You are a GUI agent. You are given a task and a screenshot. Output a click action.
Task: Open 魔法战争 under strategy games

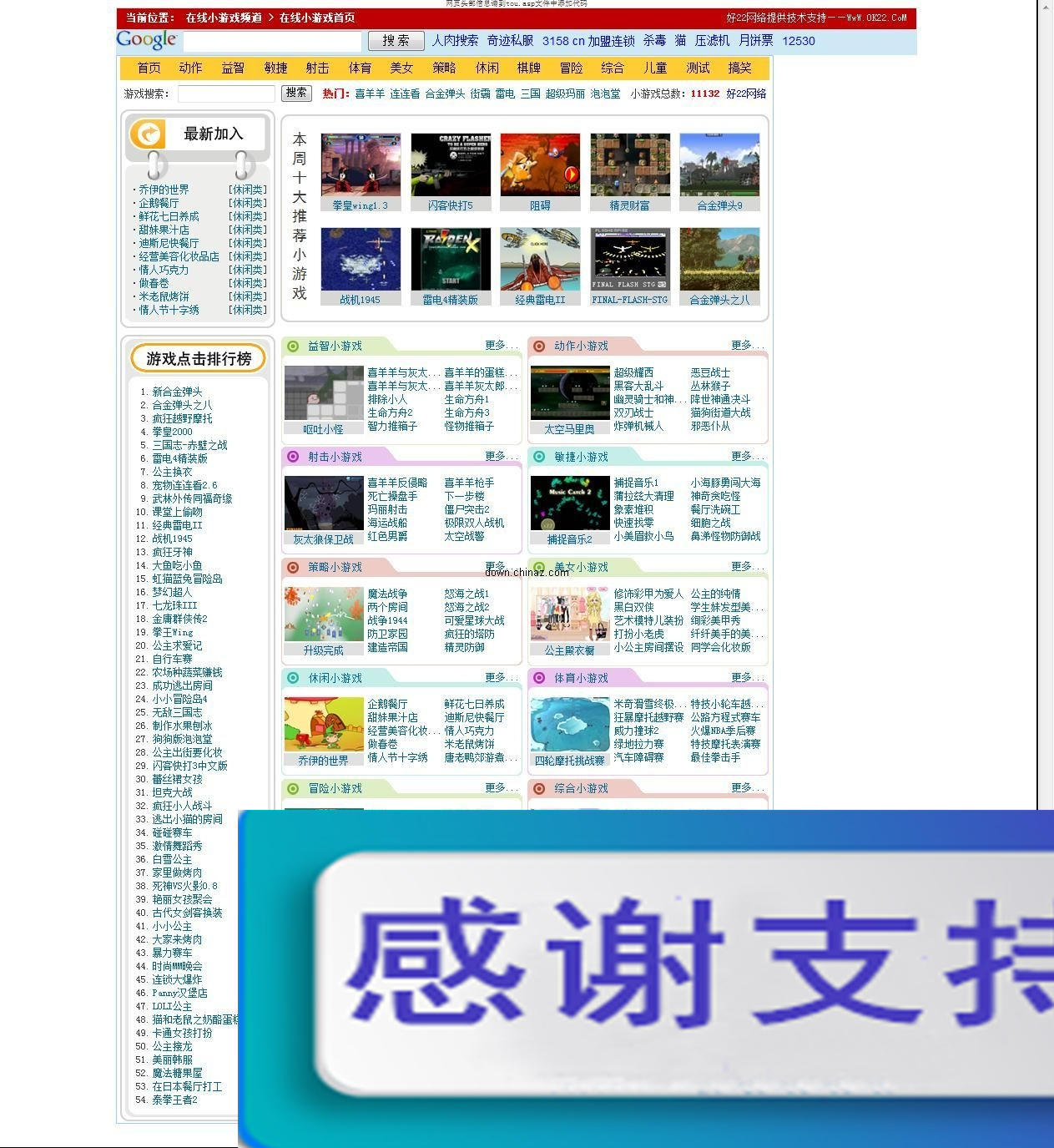tap(388, 594)
